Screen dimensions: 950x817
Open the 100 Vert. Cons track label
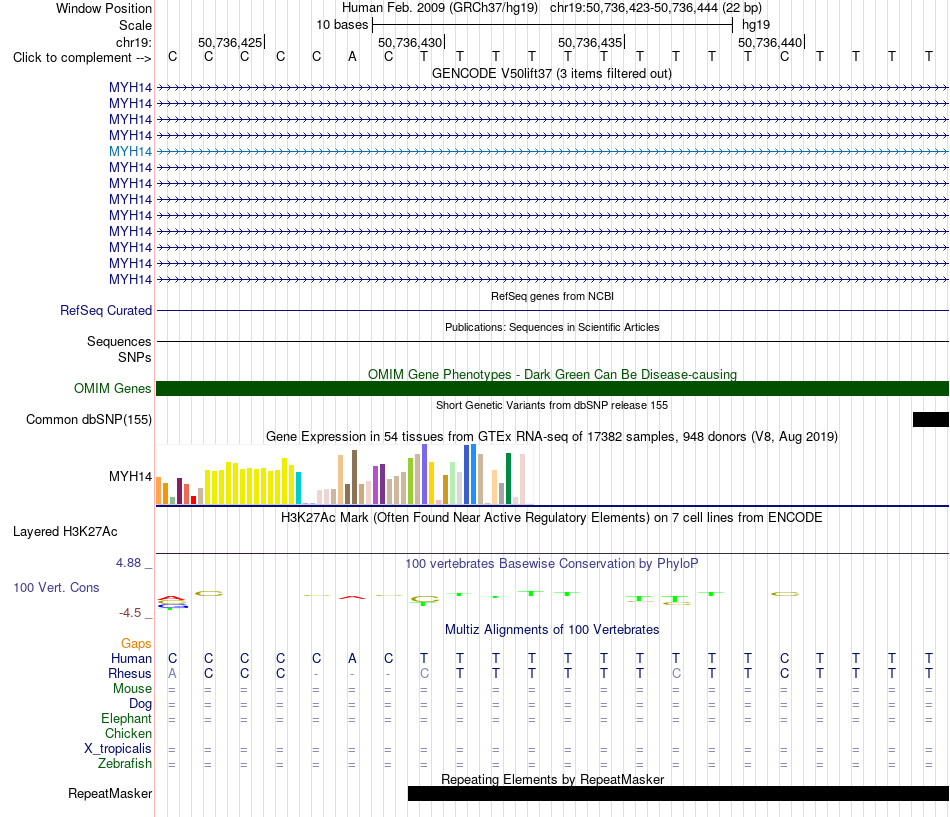56,587
